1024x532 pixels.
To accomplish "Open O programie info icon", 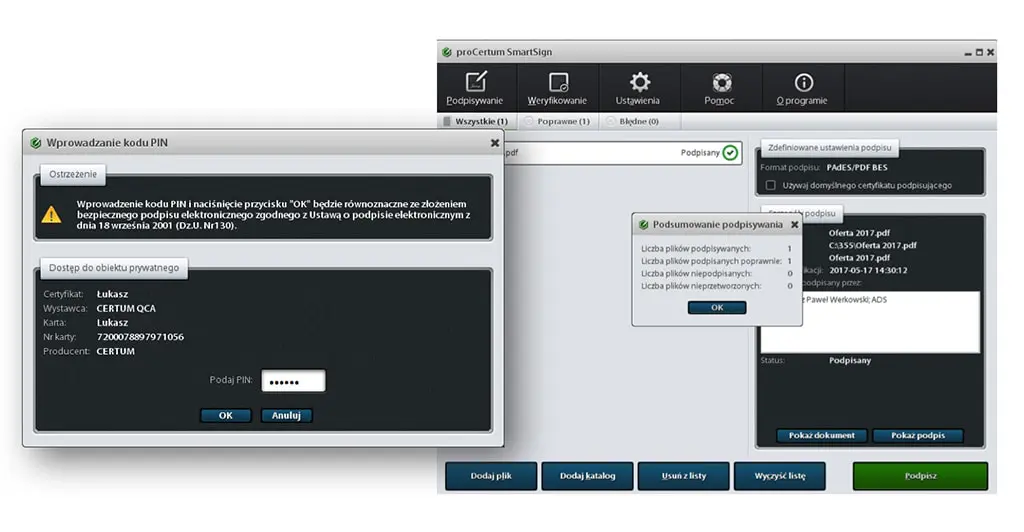I will point(802,88).
